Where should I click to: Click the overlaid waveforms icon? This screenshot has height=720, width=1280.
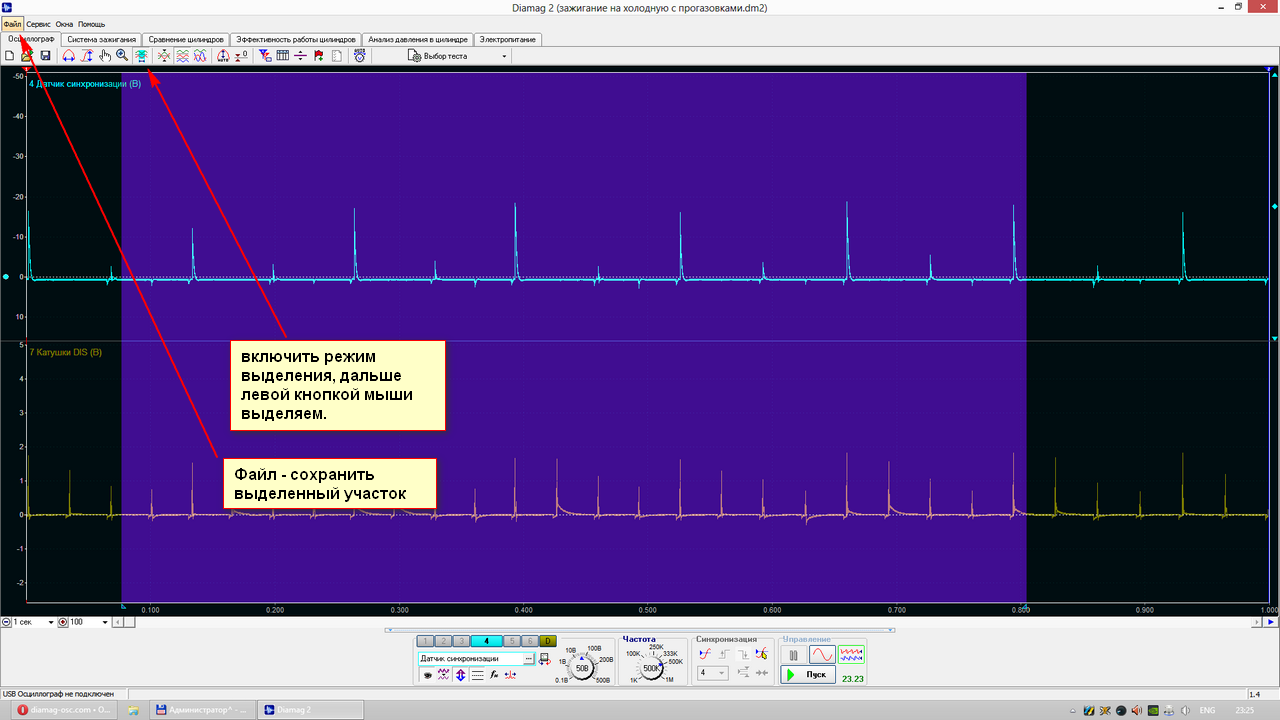(x=200, y=56)
